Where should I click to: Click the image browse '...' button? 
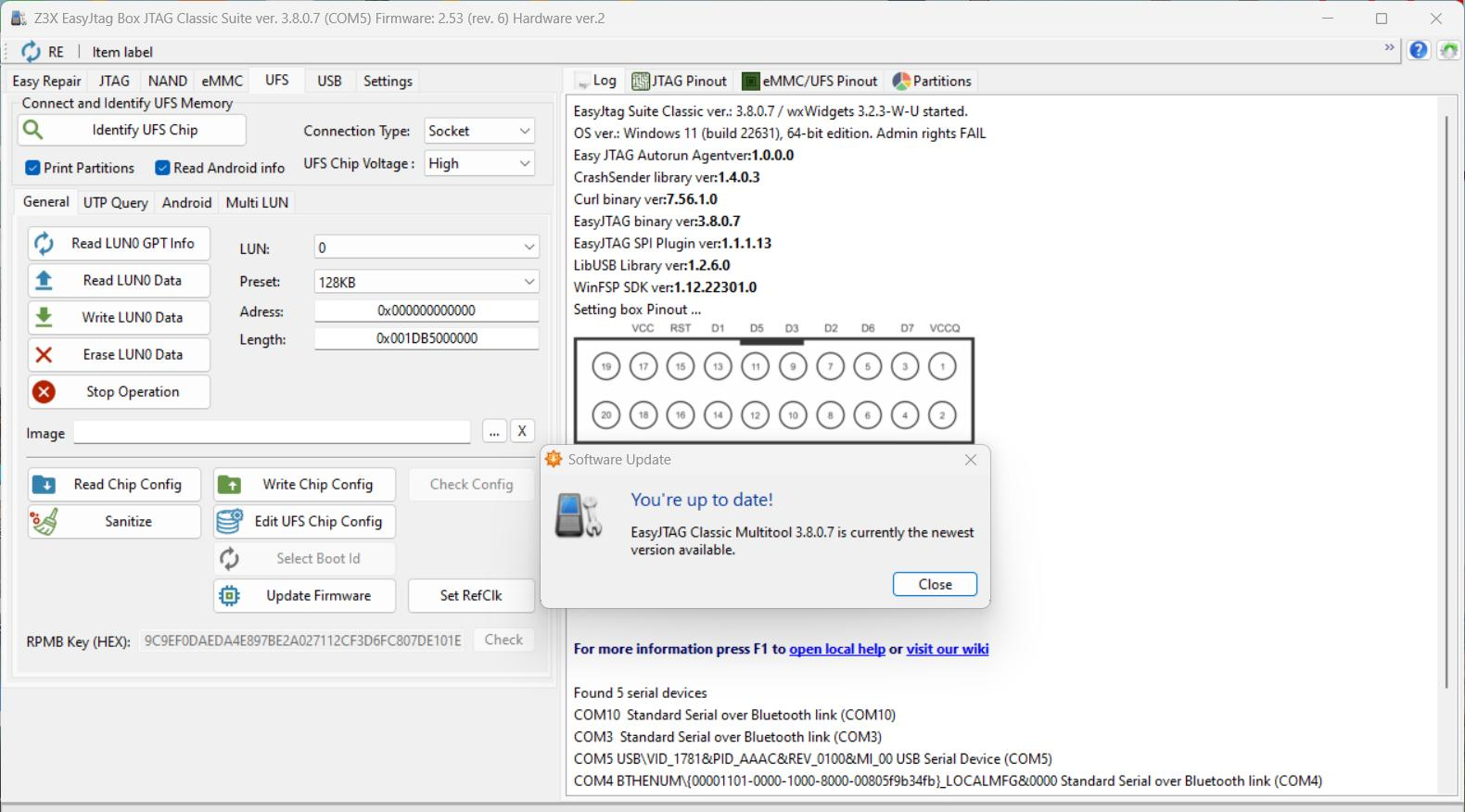pos(494,431)
